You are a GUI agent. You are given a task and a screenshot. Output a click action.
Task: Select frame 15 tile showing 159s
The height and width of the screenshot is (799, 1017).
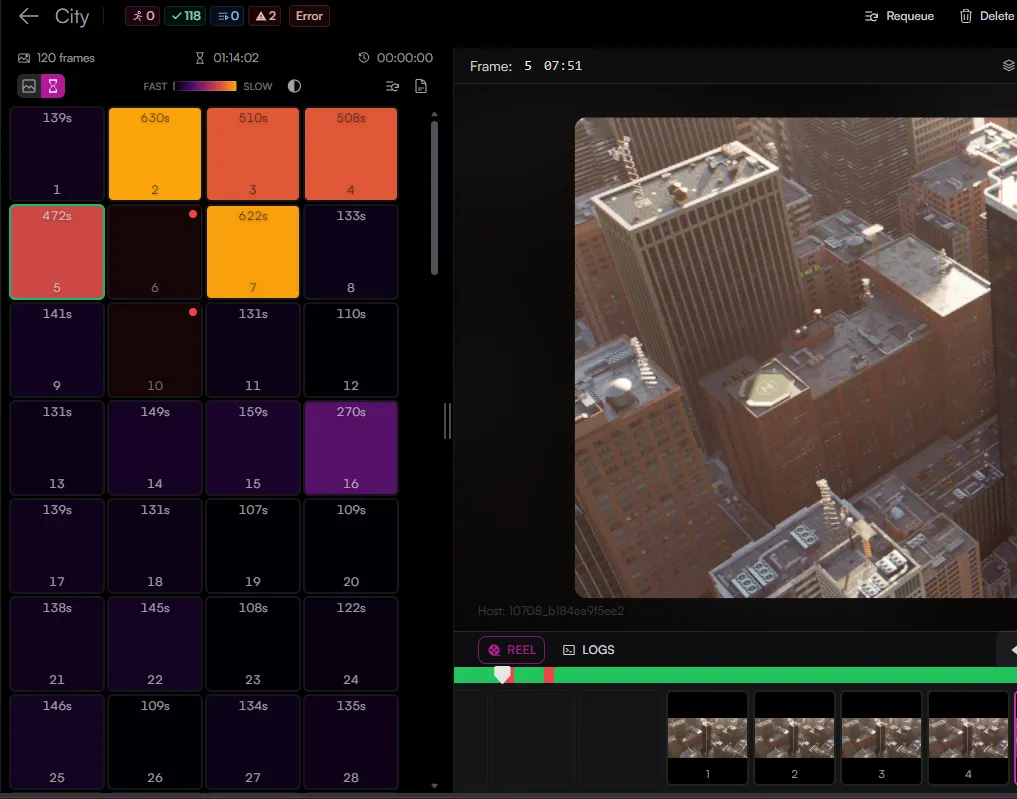253,447
